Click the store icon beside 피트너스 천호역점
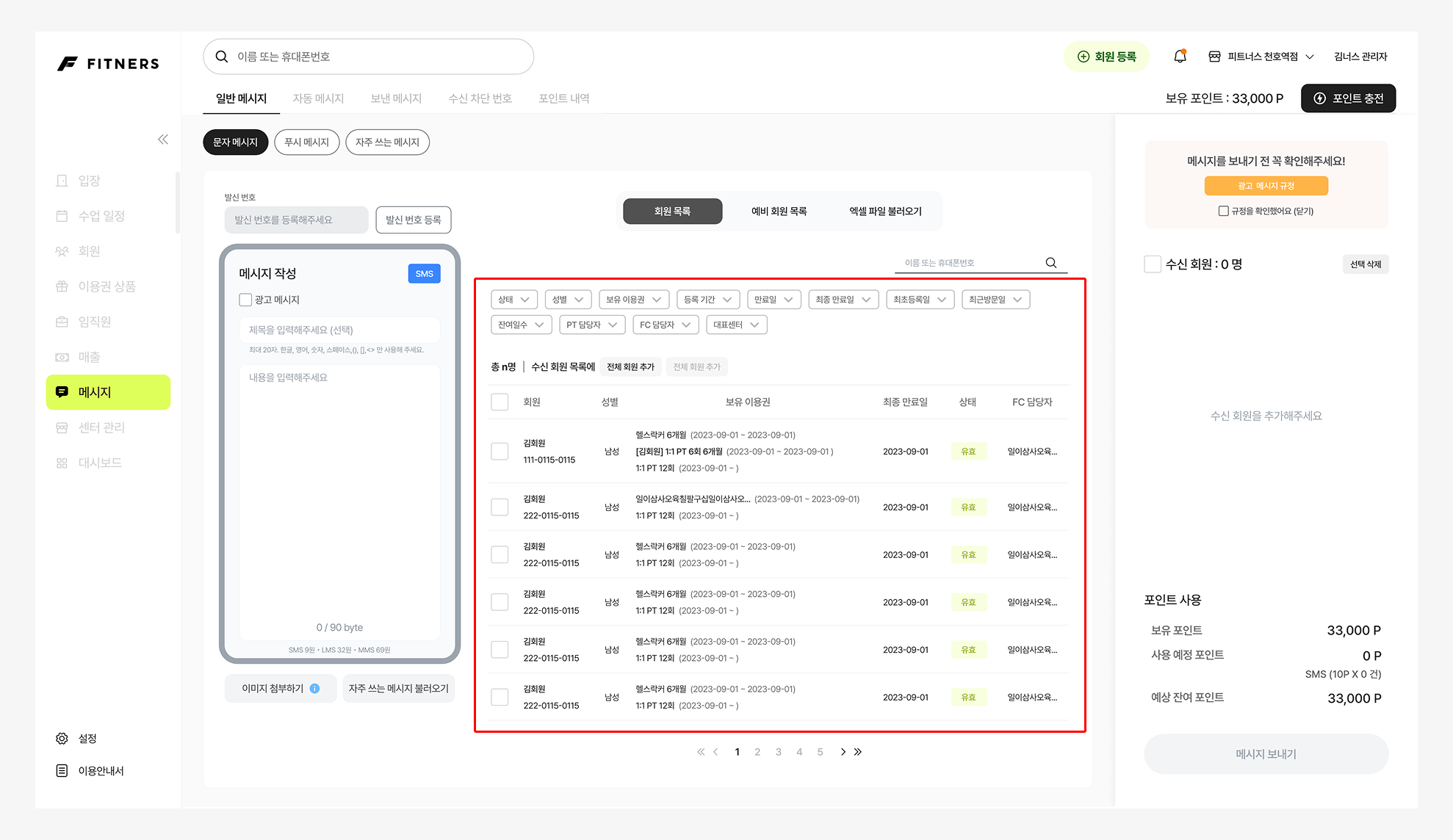This screenshot has width=1453, height=840. [1214, 57]
